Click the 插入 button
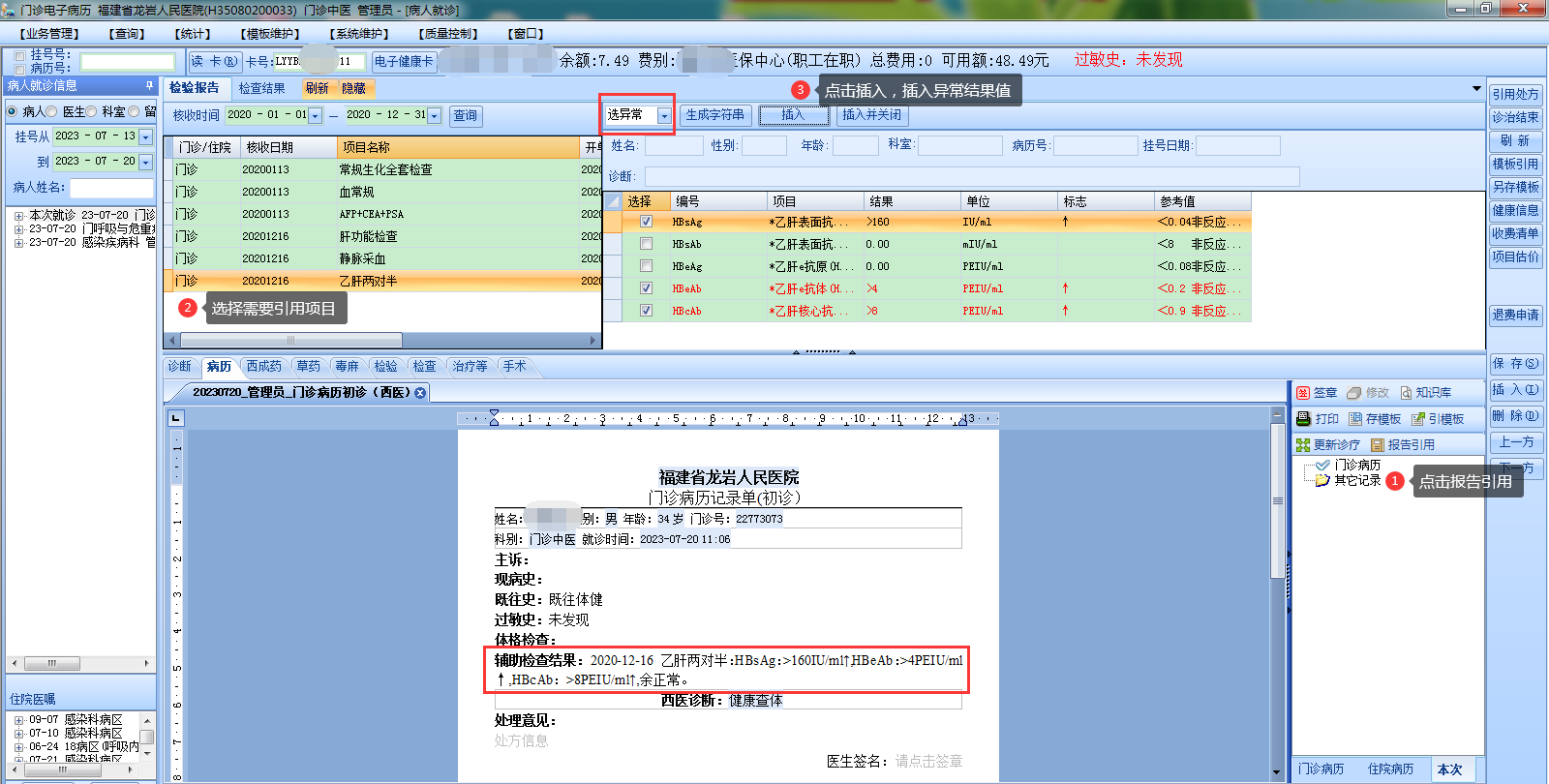 click(793, 115)
